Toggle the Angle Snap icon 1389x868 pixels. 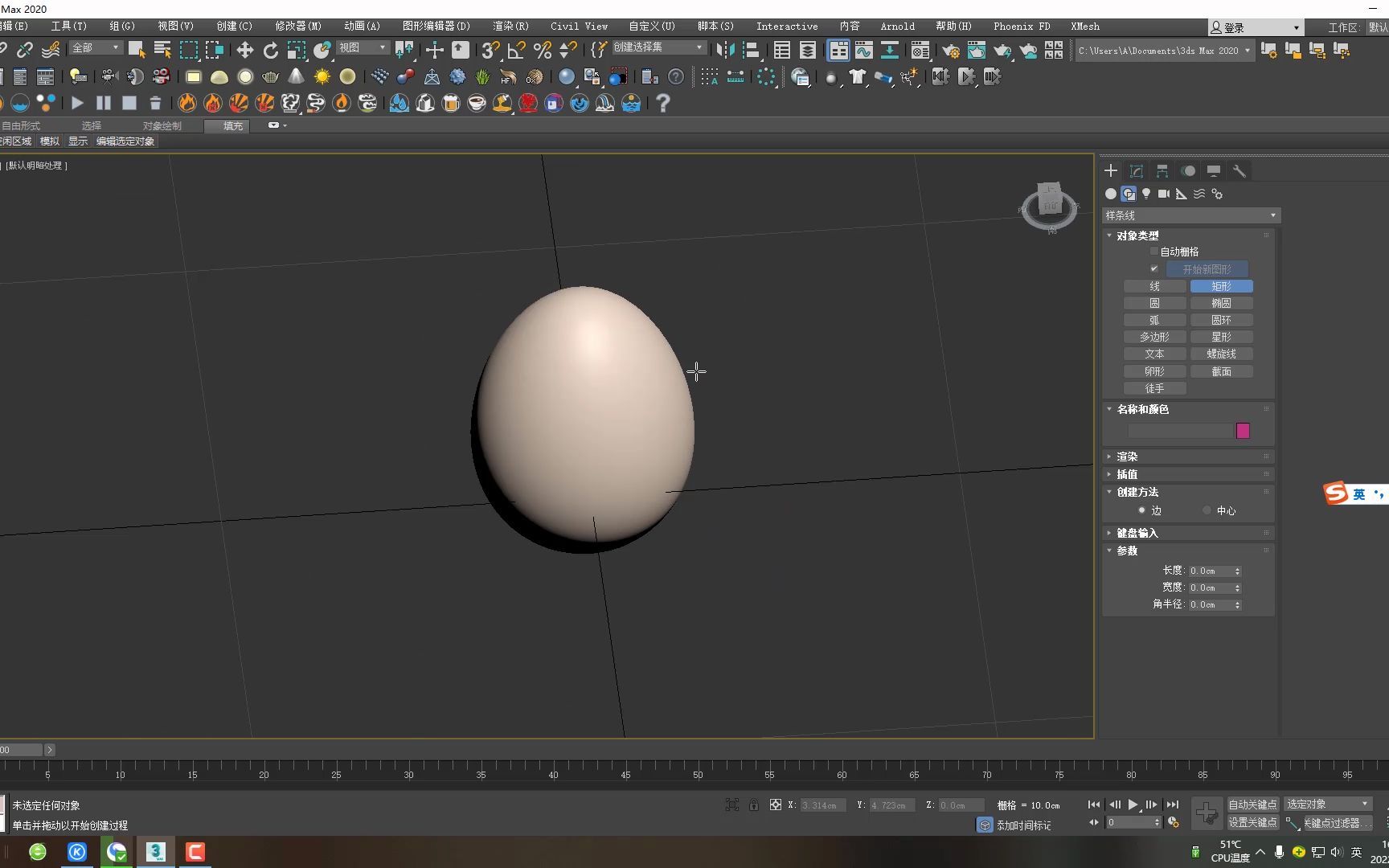point(516,50)
